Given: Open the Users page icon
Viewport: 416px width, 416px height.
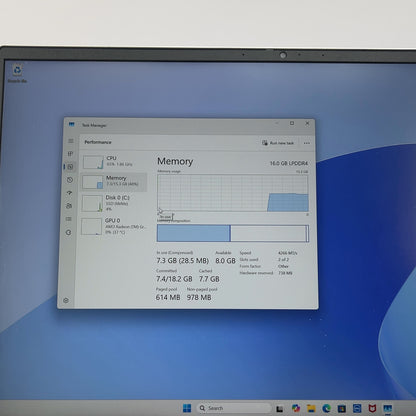Looking at the screenshot, I should click(69, 206).
